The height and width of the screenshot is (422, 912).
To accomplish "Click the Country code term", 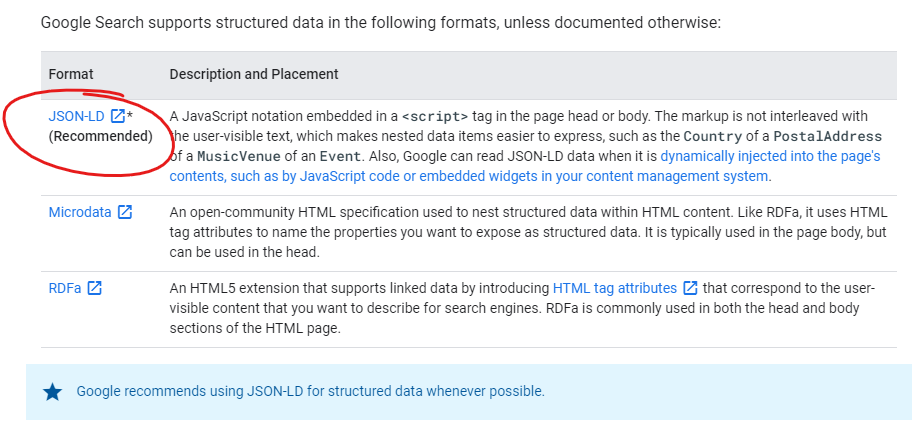I will (712, 137).
